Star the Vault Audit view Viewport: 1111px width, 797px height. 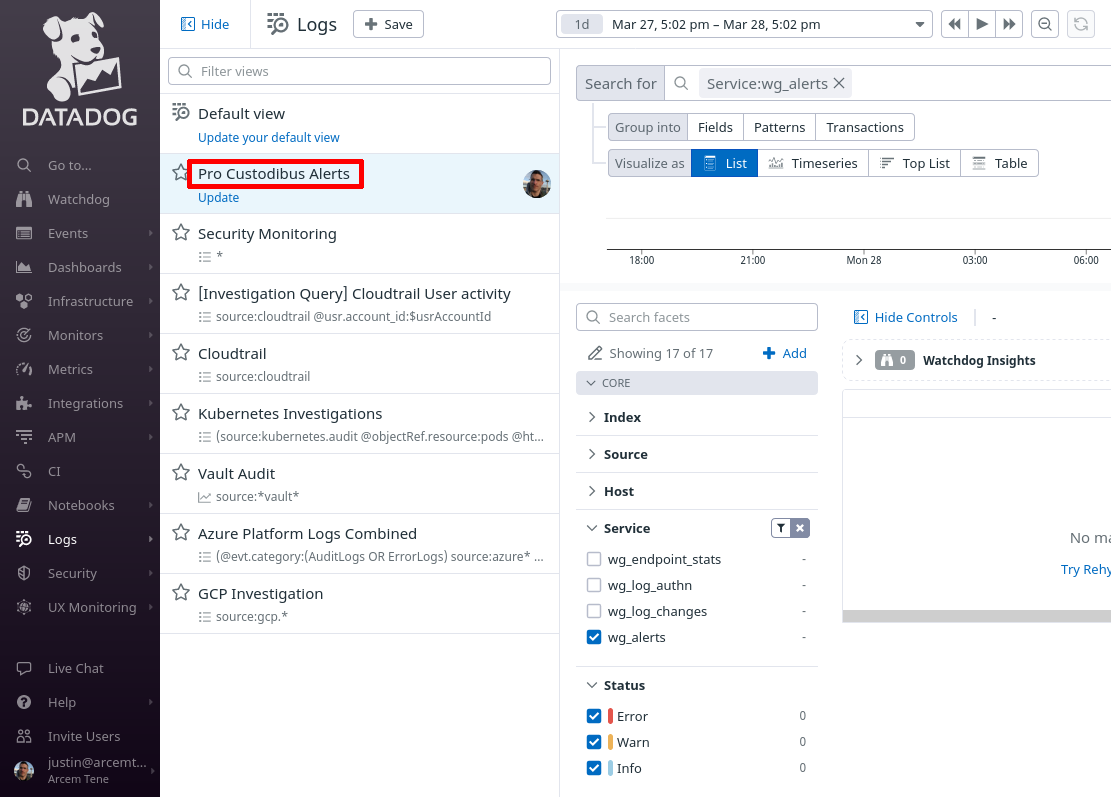tap(181, 472)
